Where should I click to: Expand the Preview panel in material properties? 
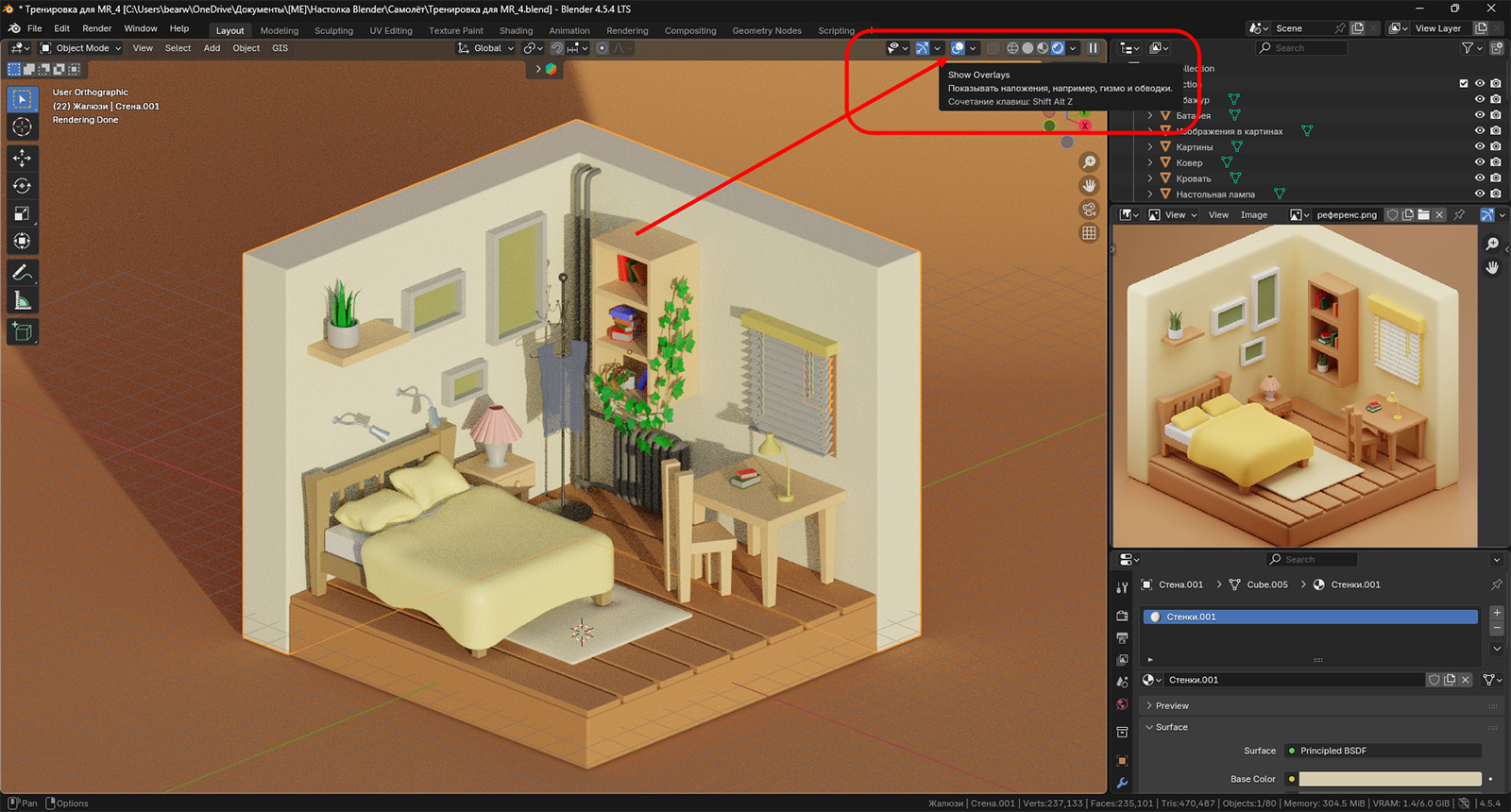click(1171, 706)
